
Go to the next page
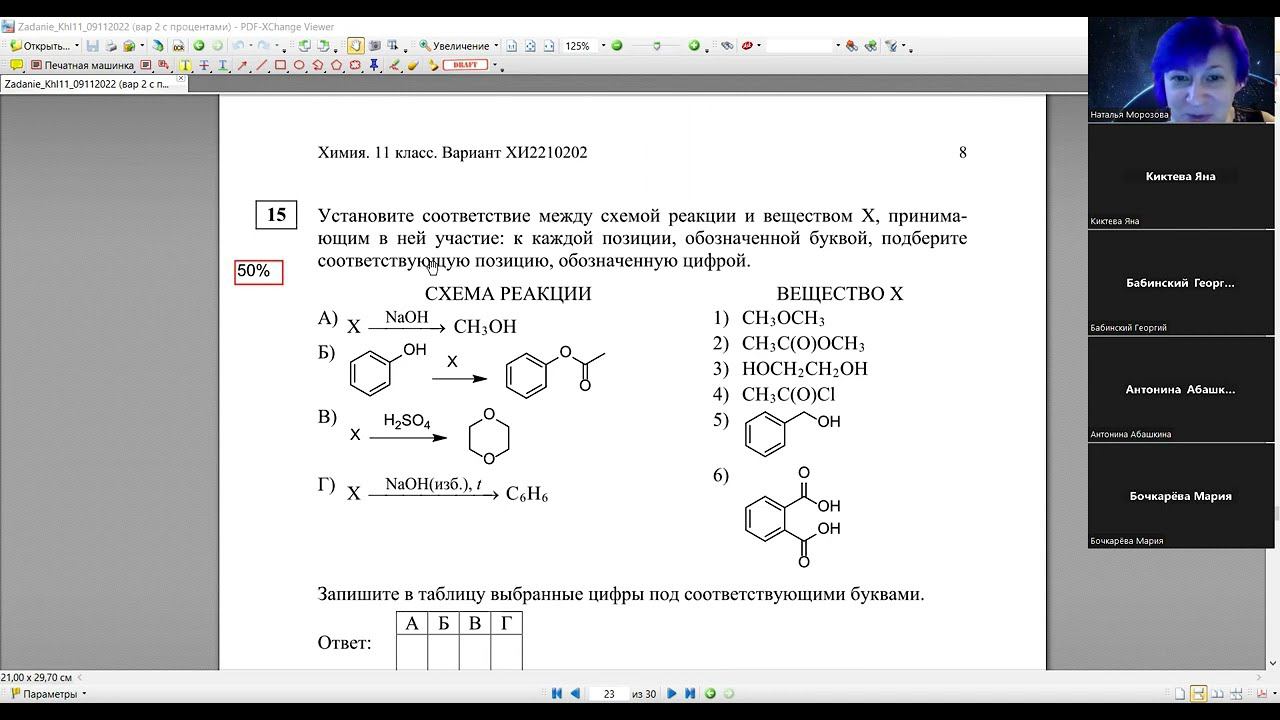(x=672, y=693)
